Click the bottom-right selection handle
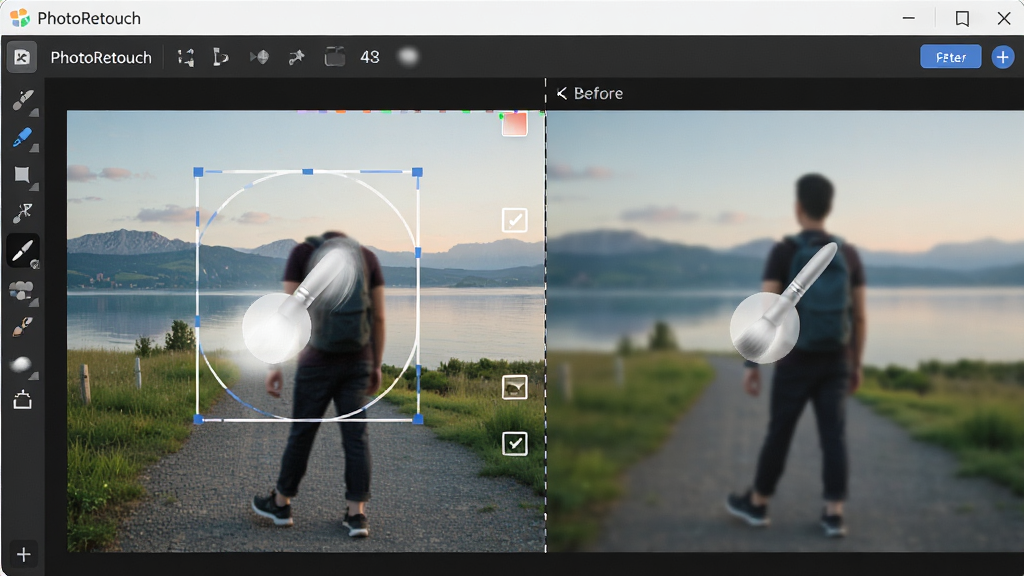Image resolution: width=1024 pixels, height=576 pixels. 418,419
